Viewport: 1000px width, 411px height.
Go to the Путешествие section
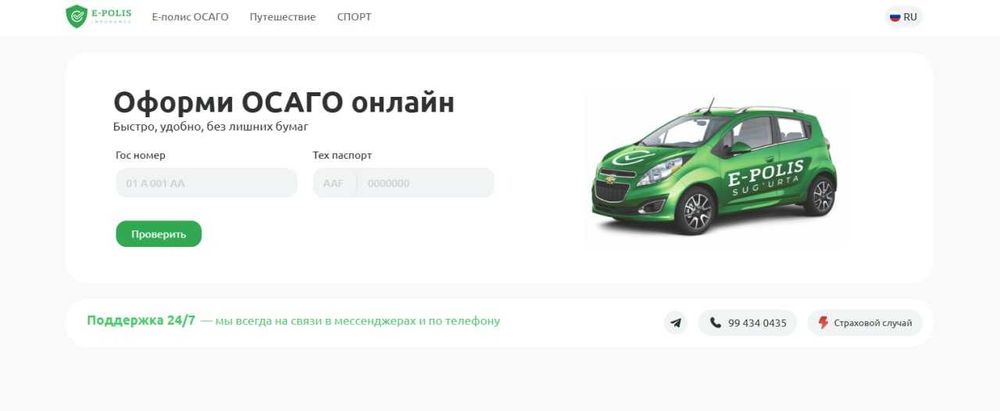click(283, 17)
